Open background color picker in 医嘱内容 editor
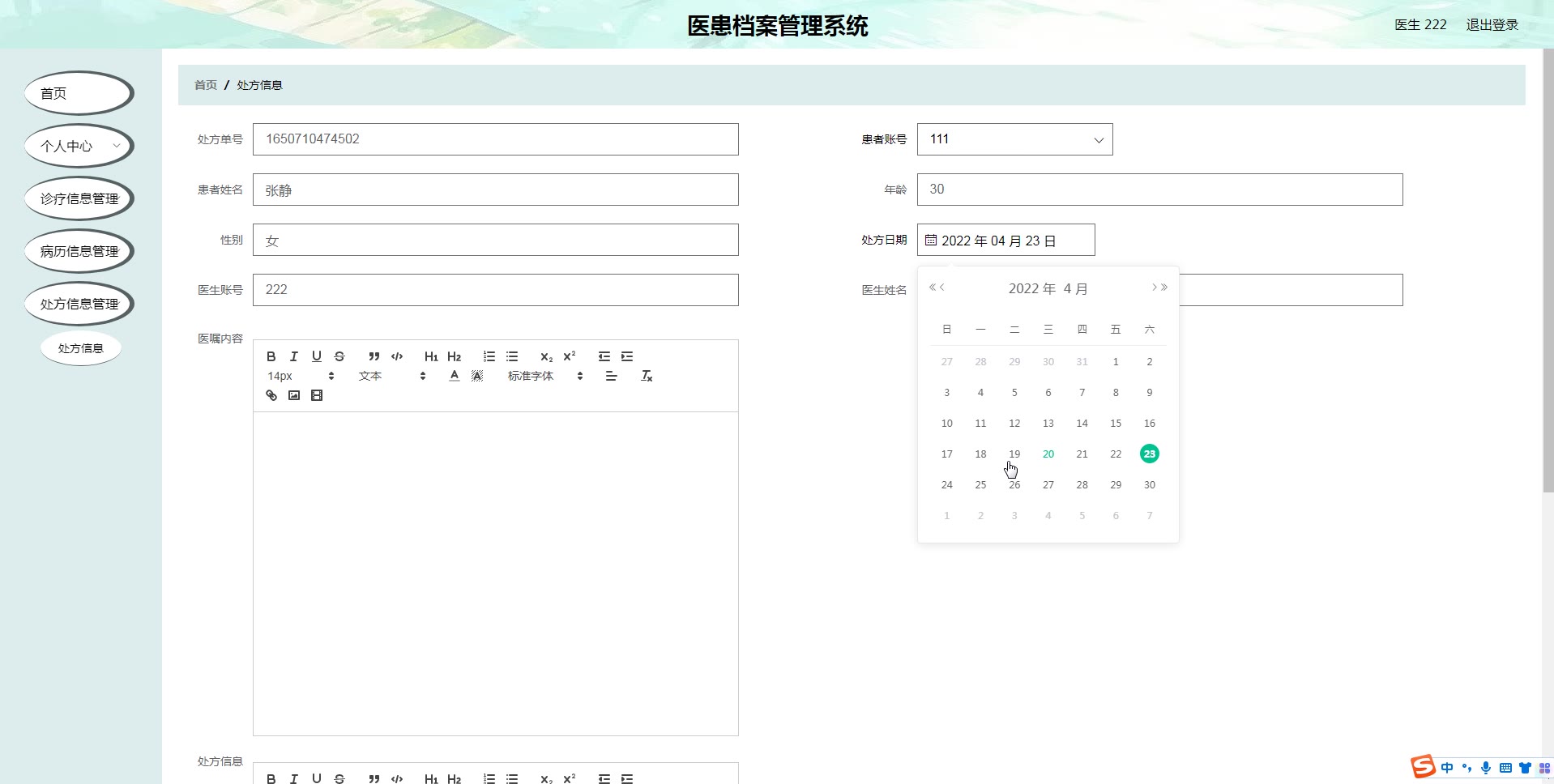The width and height of the screenshot is (1554, 784). (477, 376)
